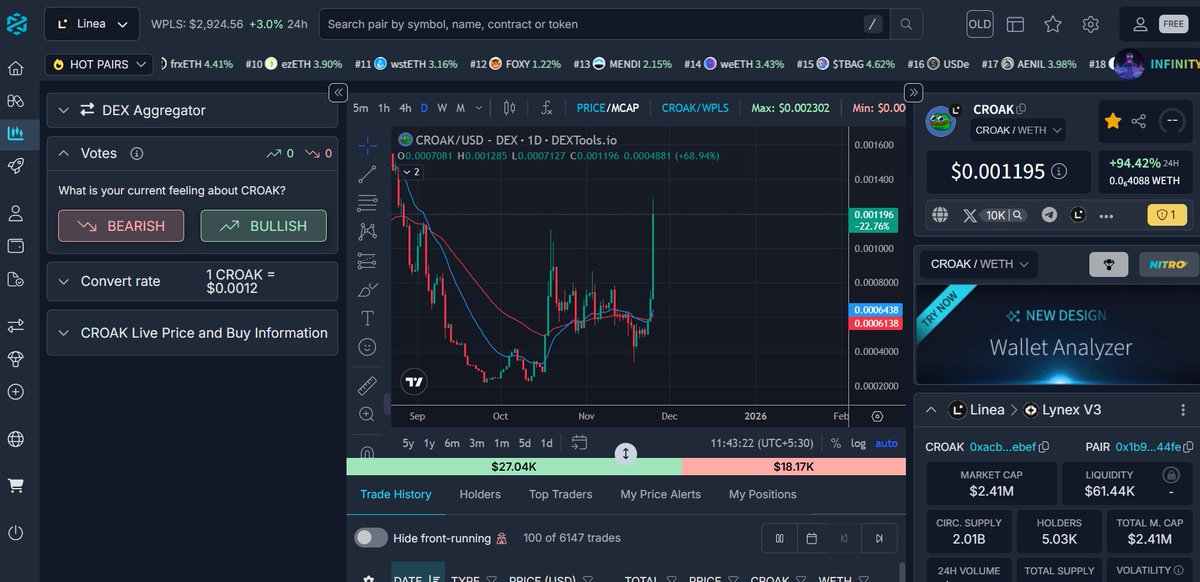
Task: Collapse the Votes panel
Action: click(65, 153)
